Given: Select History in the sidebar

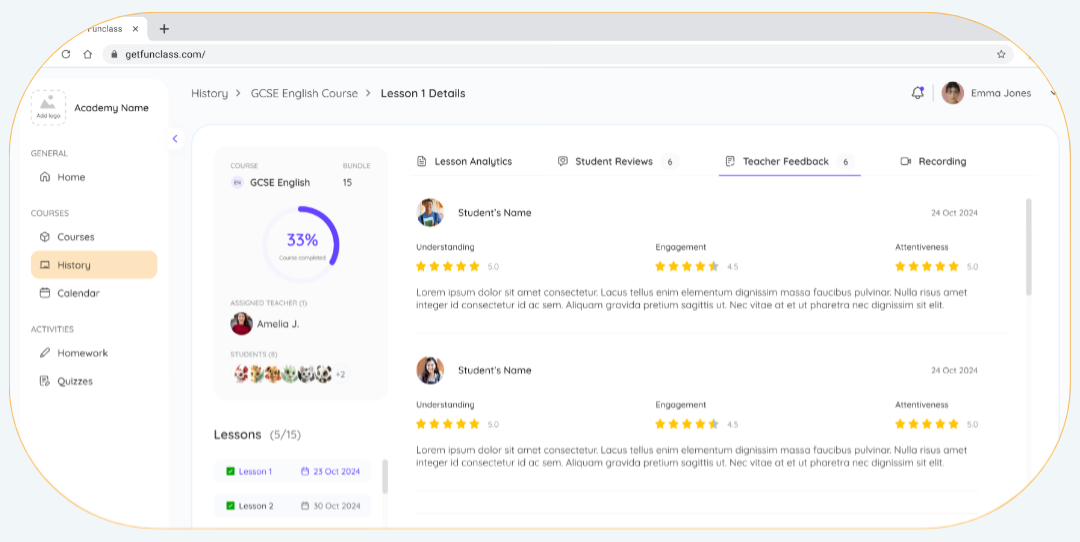Looking at the screenshot, I should 94,264.
